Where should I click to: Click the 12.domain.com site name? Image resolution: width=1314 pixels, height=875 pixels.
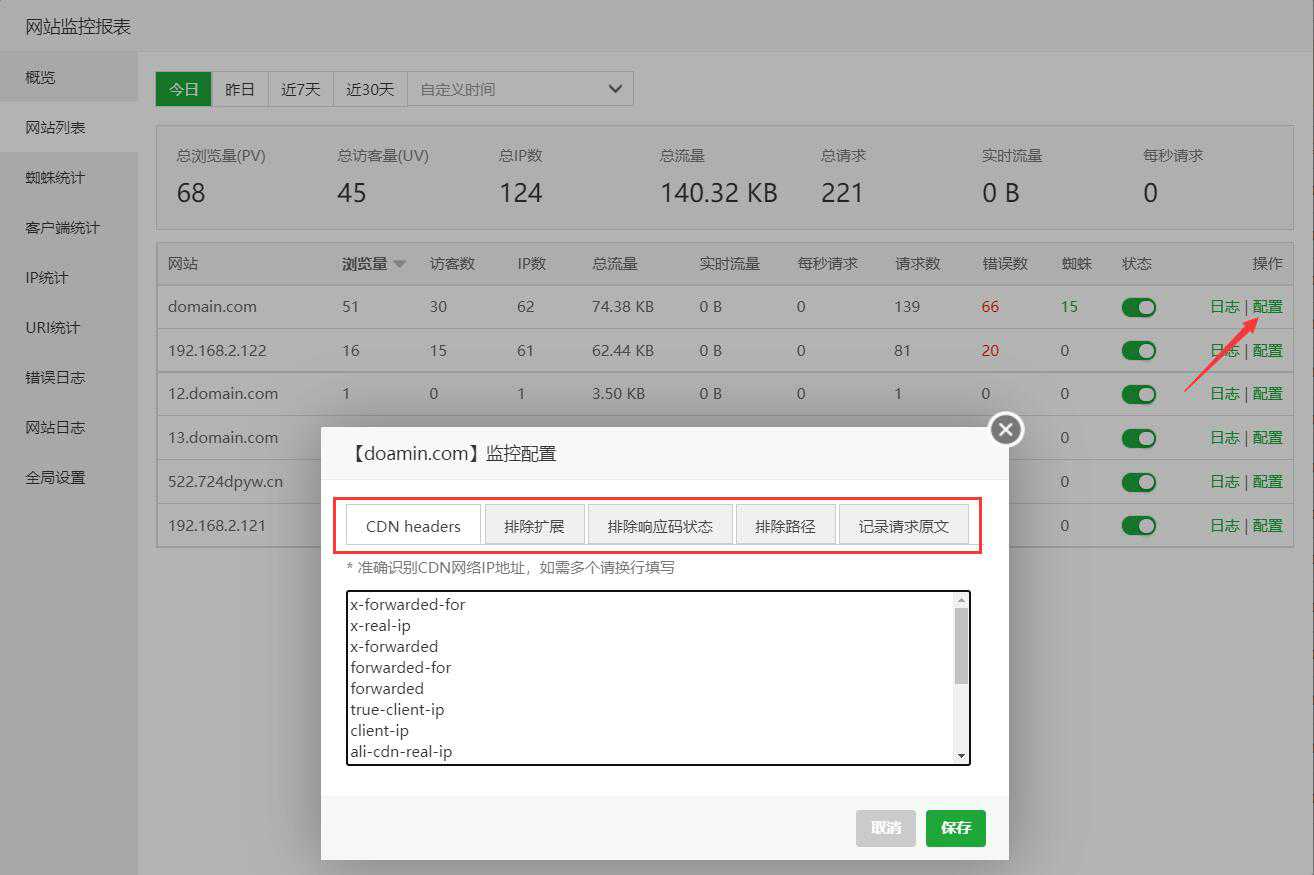[223, 394]
